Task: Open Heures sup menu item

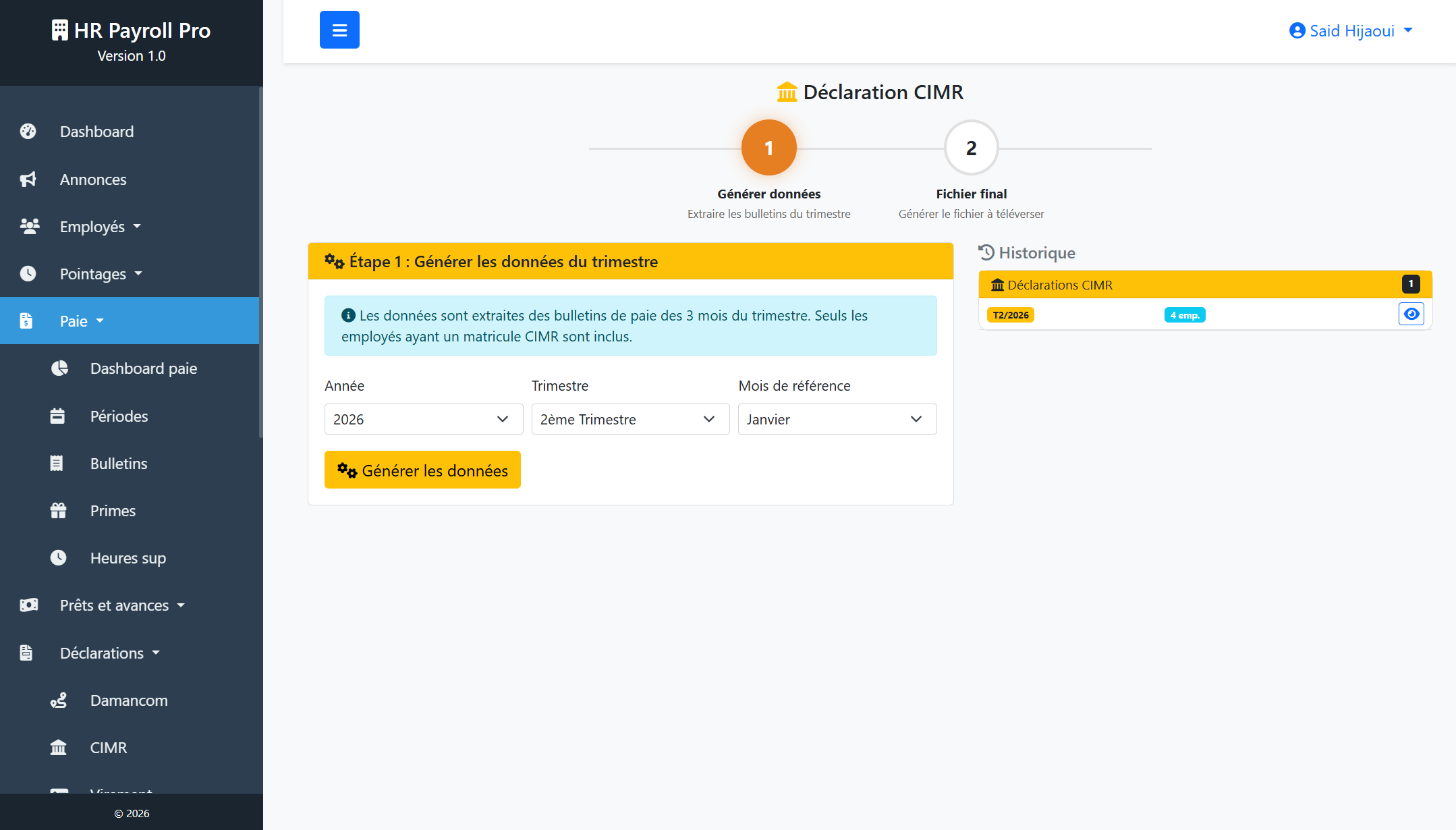Action: coord(130,558)
